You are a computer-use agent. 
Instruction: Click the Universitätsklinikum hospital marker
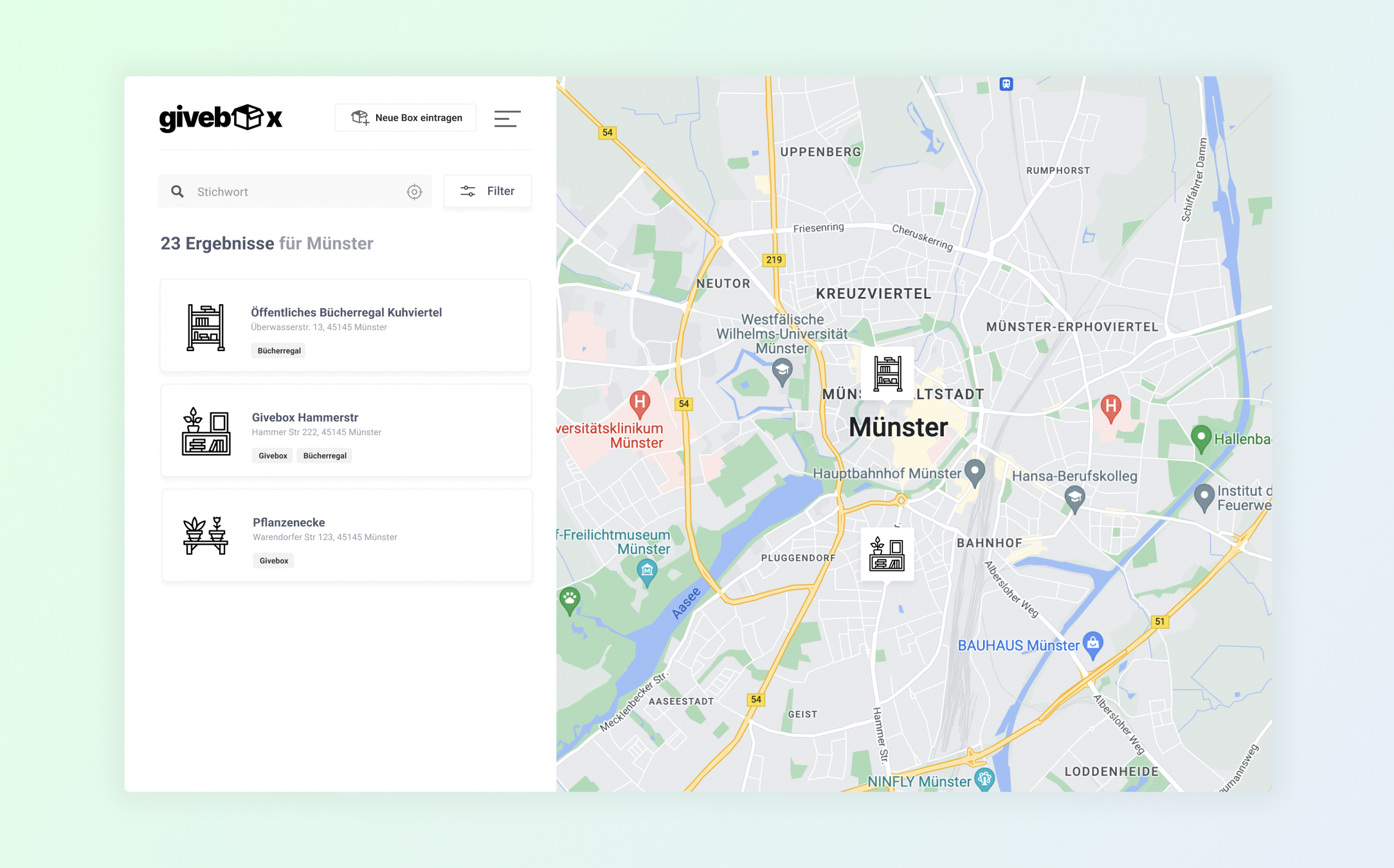pos(639,404)
